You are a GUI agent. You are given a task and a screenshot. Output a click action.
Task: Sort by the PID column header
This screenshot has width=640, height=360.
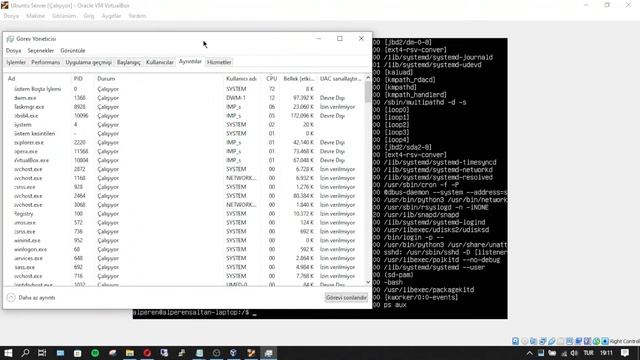82,79
